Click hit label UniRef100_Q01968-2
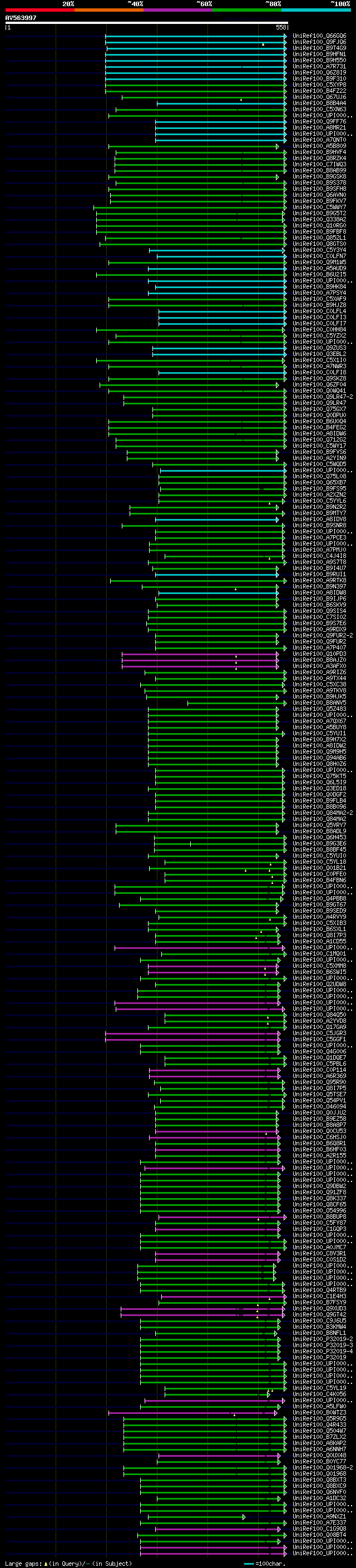This screenshot has height=1568, width=356. pyautogui.click(x=323, y=1467)
